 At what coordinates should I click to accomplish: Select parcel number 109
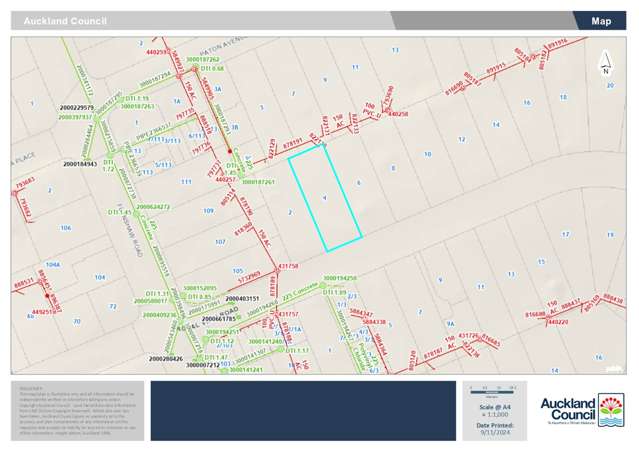[x=209, y=211]
